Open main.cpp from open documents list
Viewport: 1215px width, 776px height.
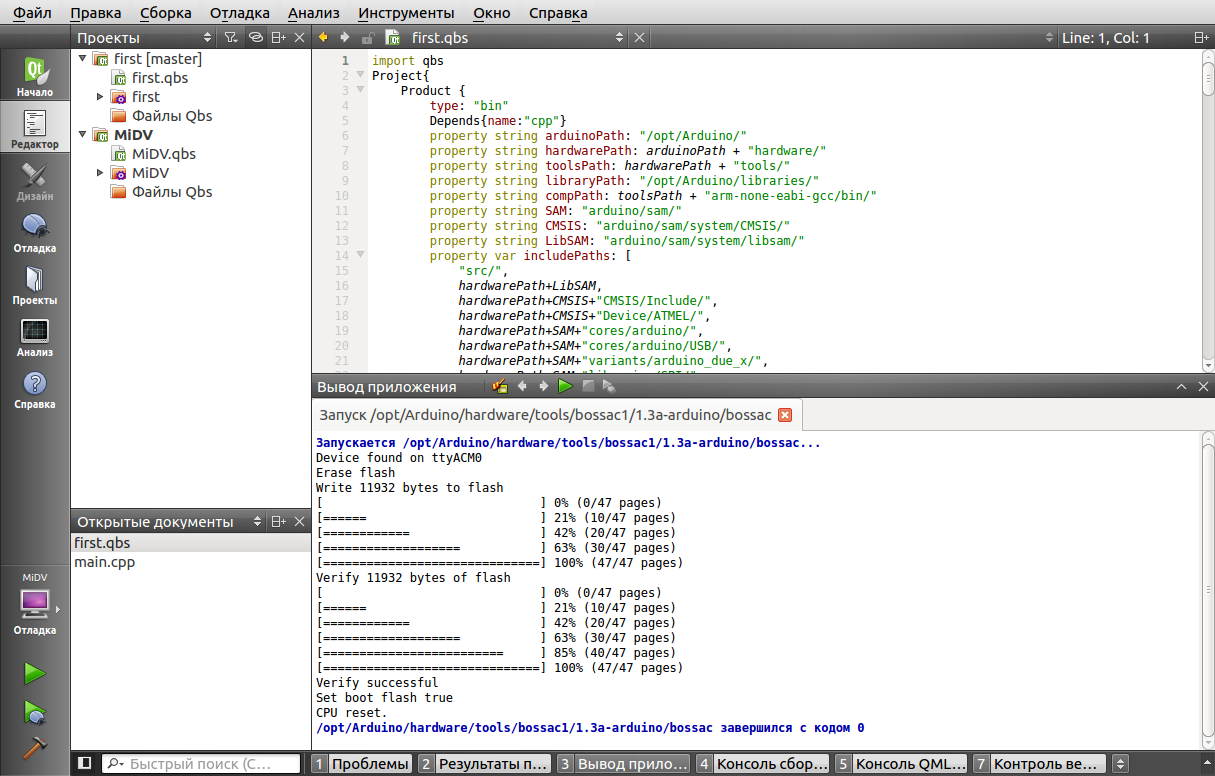coord(105,562)
